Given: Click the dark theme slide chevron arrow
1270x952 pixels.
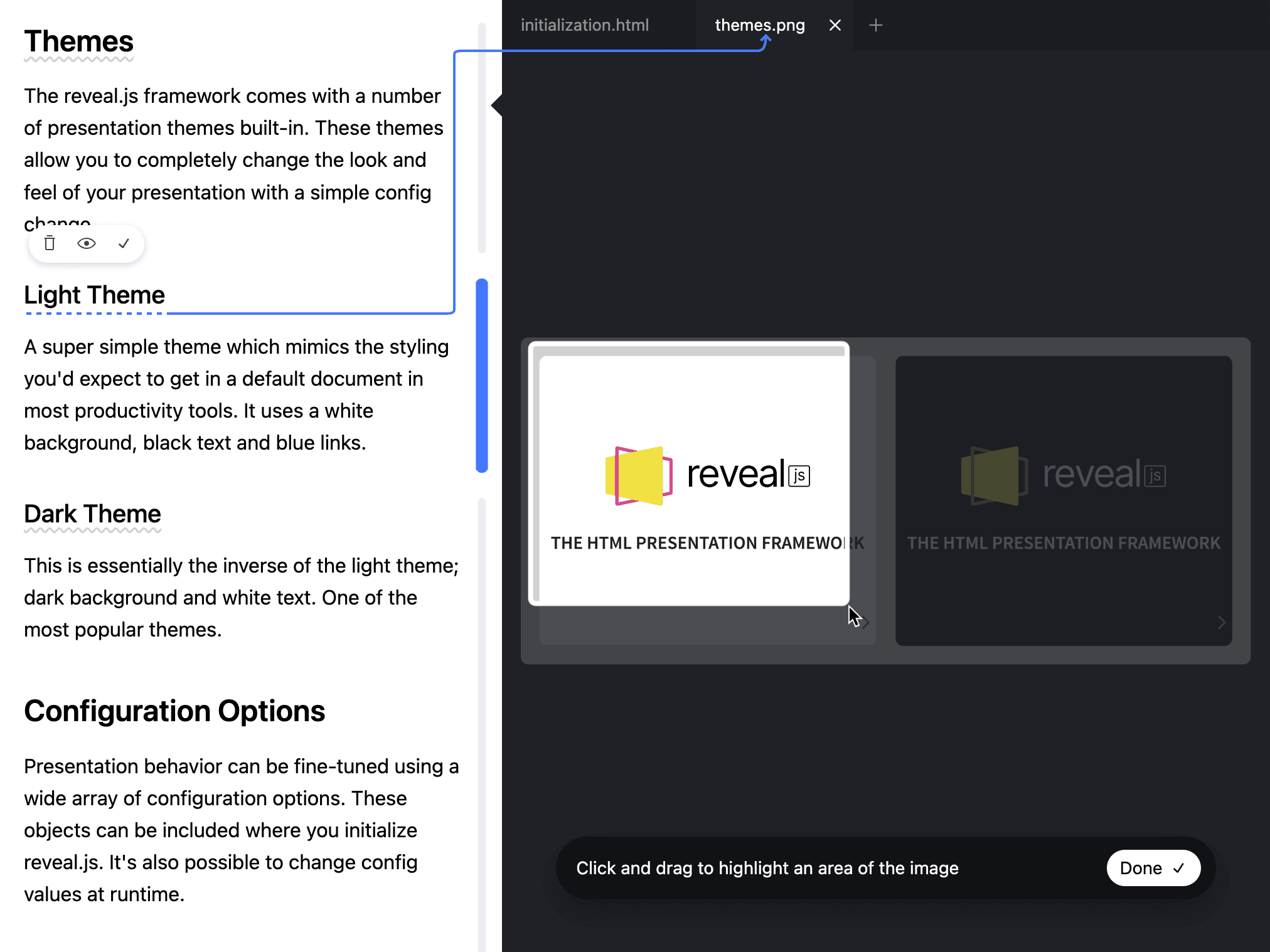Looking at the screenshot, I should tap(1221, 622).
